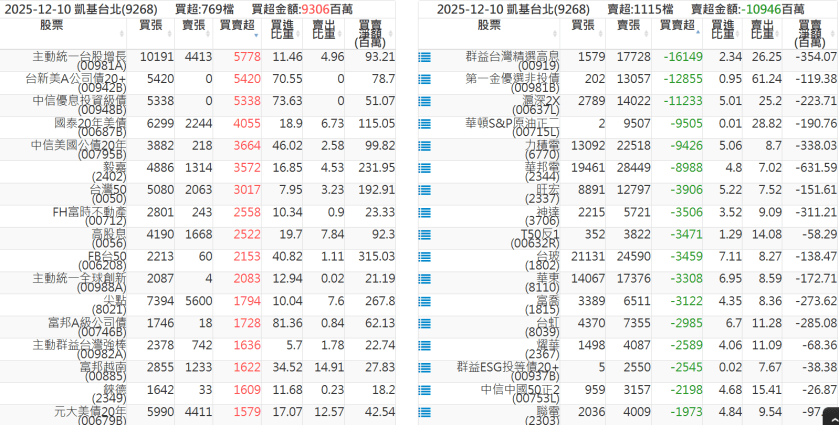Click the list icon beside 第一金優選非投債 (00981B)
839x425 pixels.
point(424,79)
